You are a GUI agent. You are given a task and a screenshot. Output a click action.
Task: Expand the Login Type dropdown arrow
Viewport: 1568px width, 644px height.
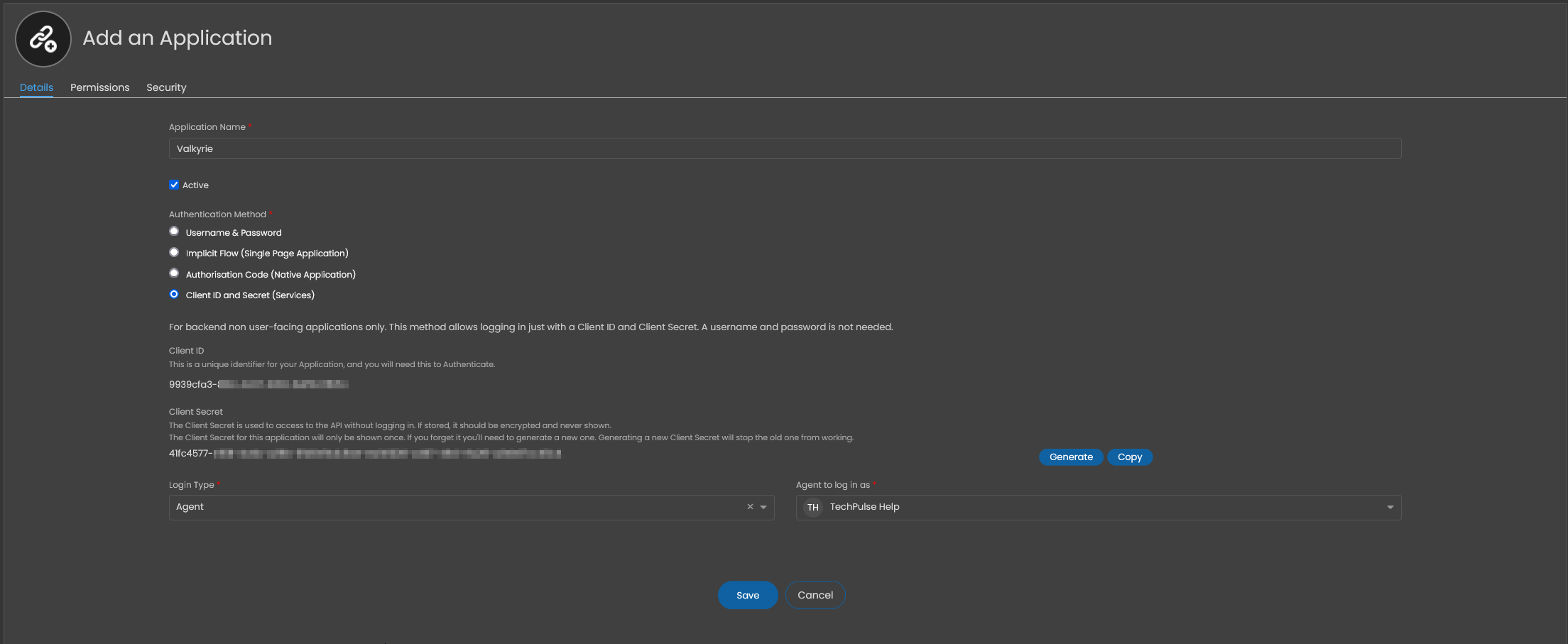point(763,507)
